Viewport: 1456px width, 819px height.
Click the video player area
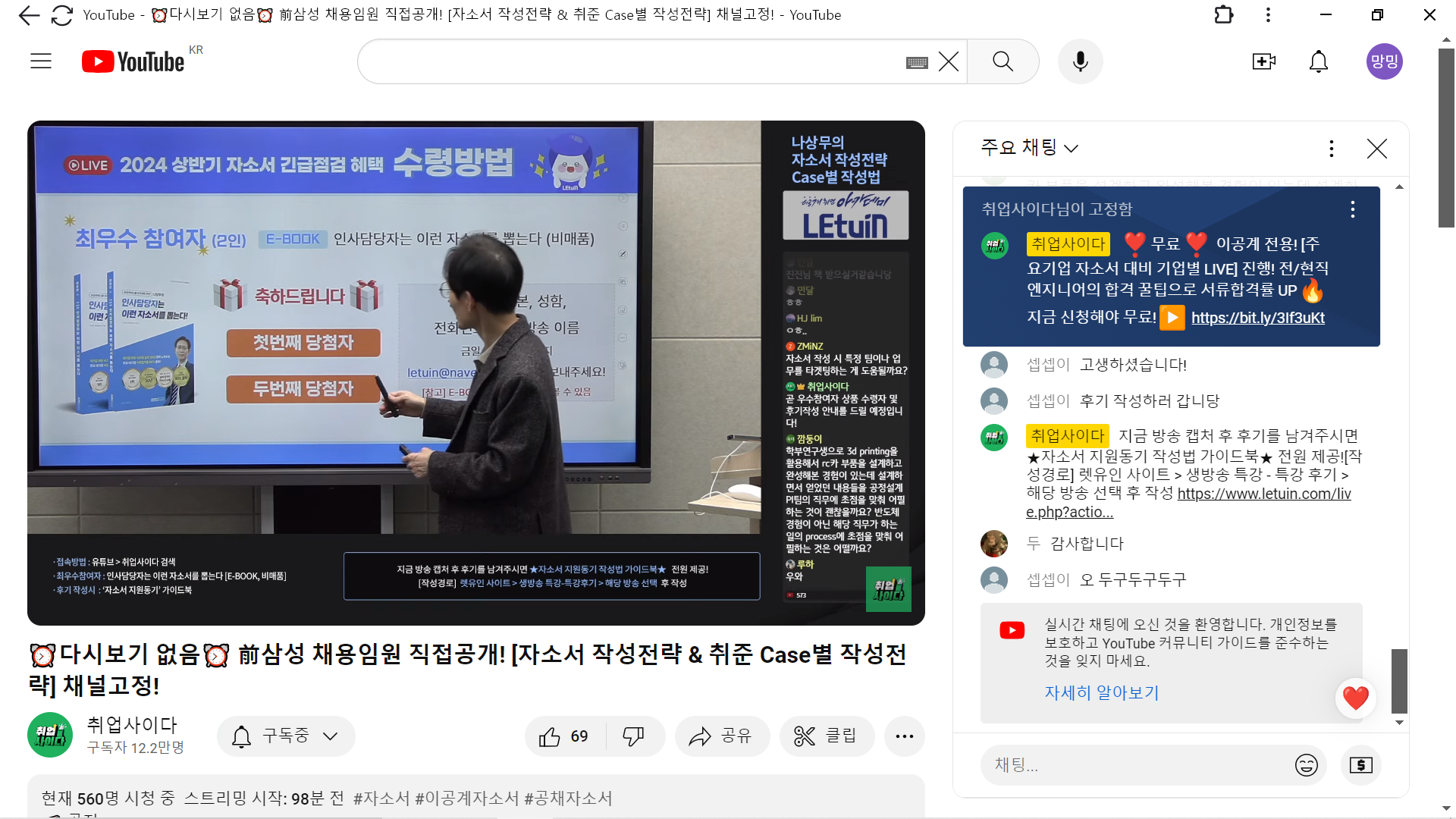tap(476, 373)
